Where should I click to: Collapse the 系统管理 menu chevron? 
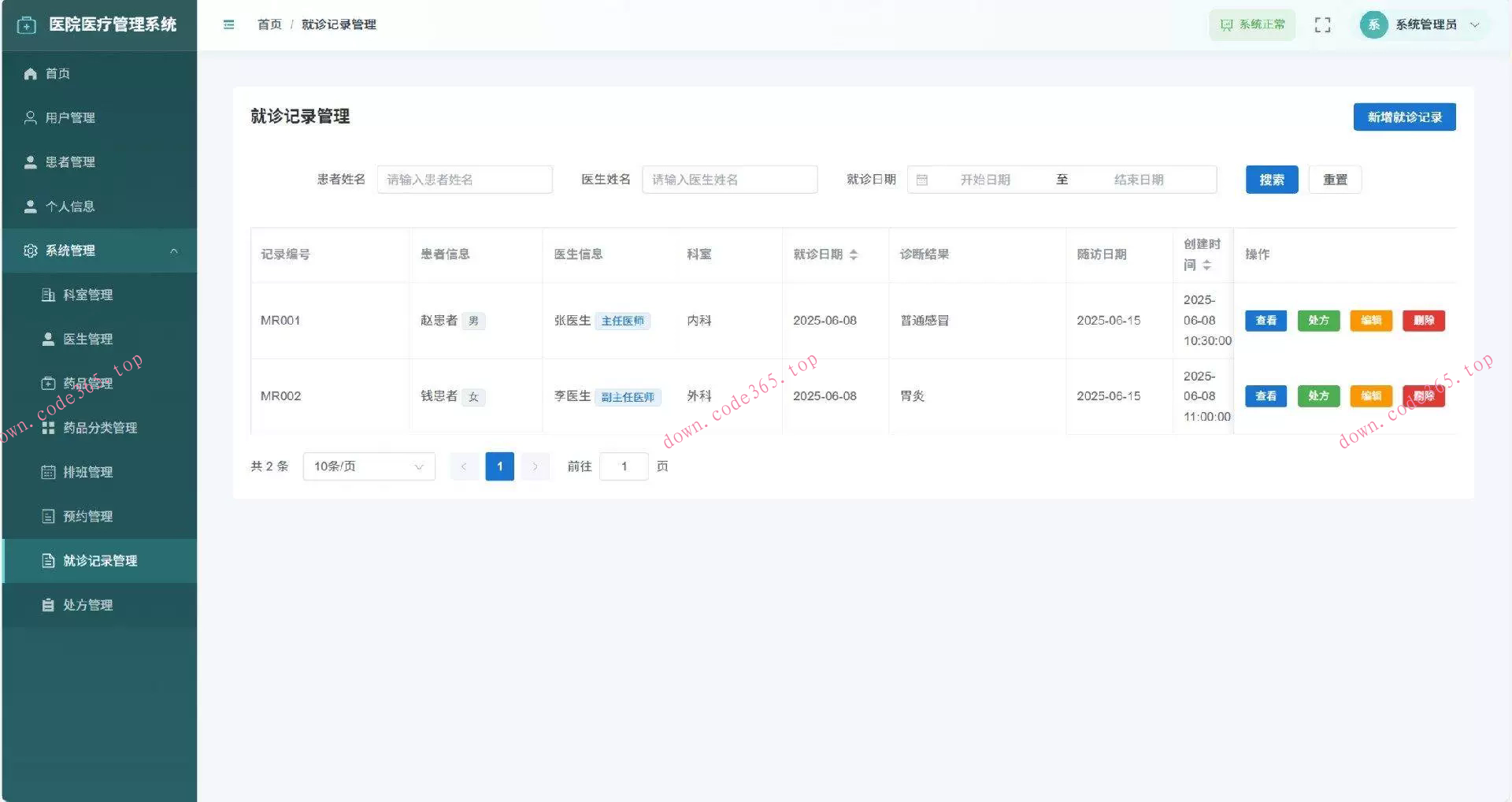click(174, 251)
